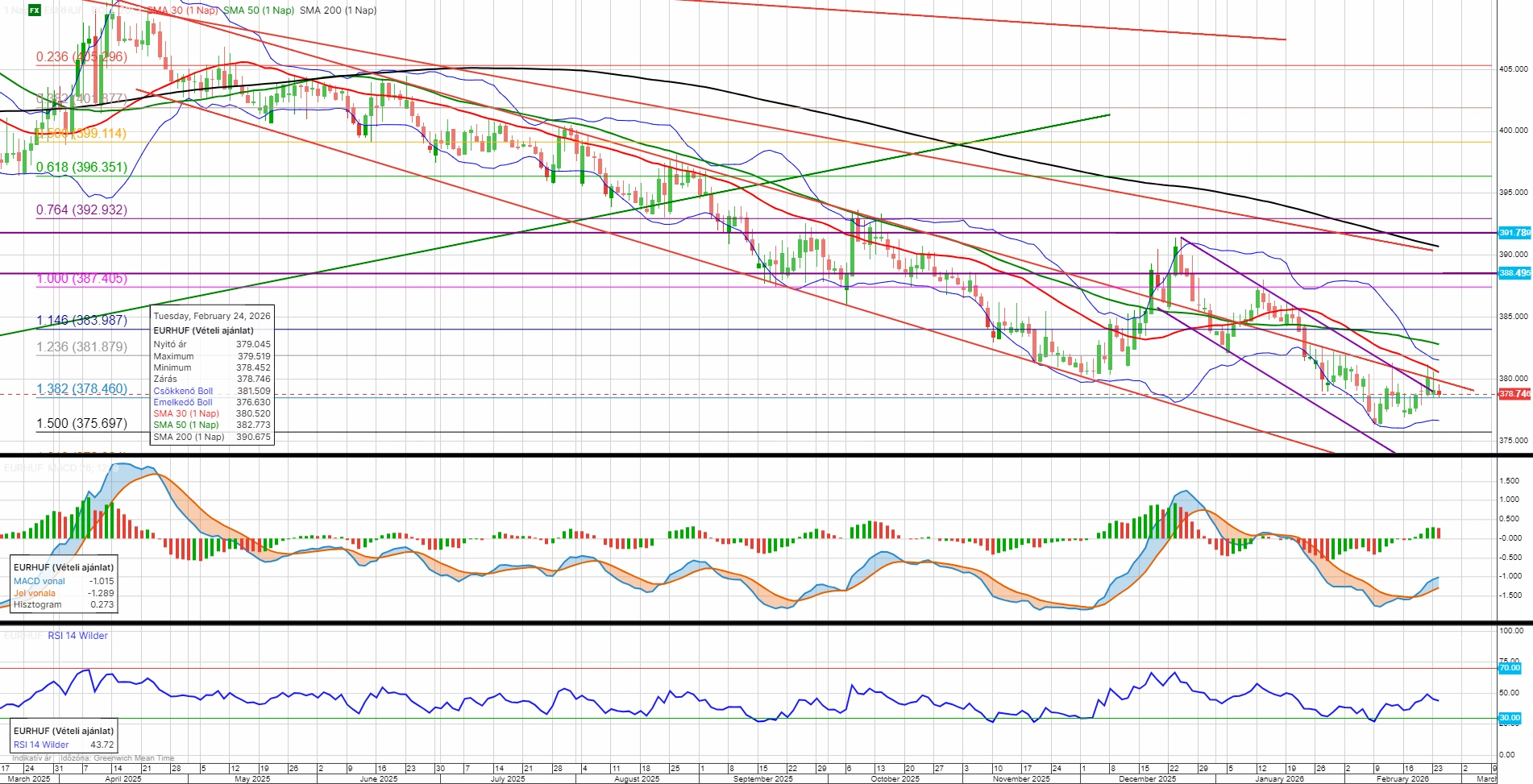Click the blue 30.00 RSI level tag
This screenshot has height=784, width=1533.
(x=1509, y=718)
